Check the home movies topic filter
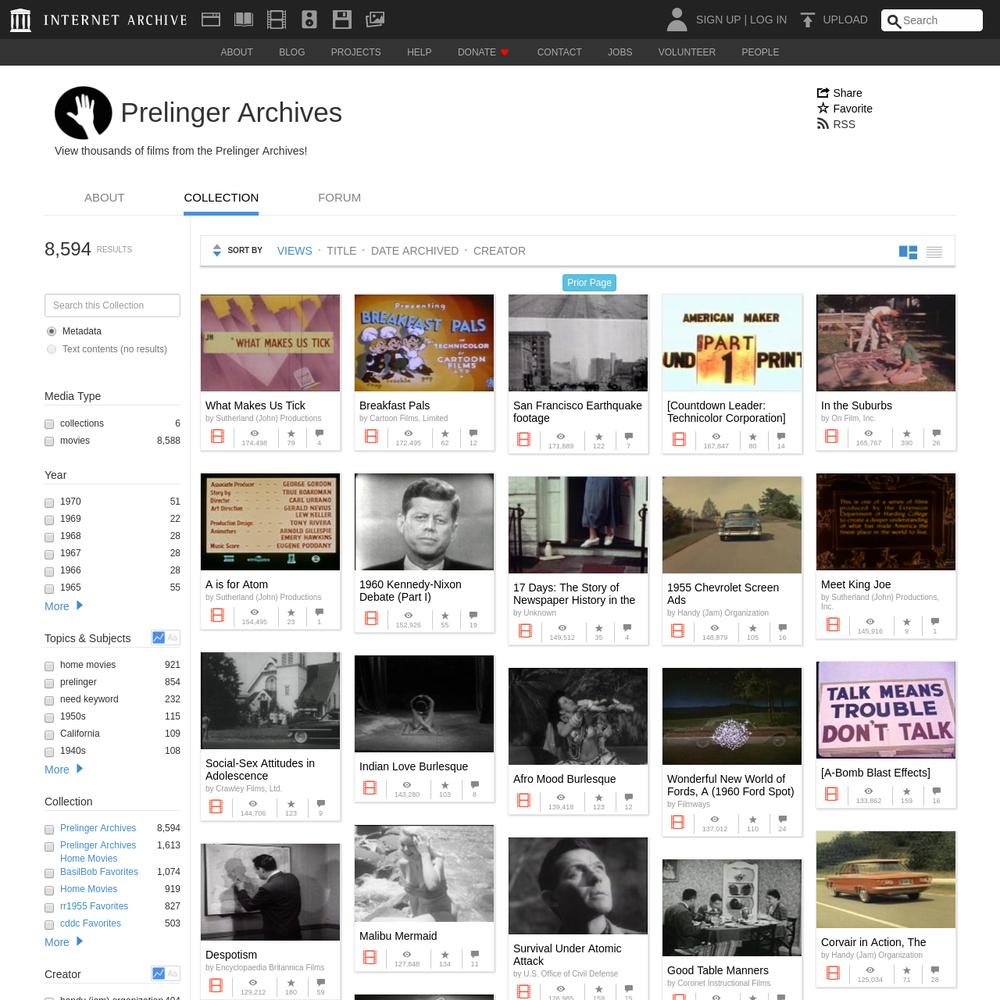The height and width of the screenshot is (1000, 1000). [x=49, y=666]
